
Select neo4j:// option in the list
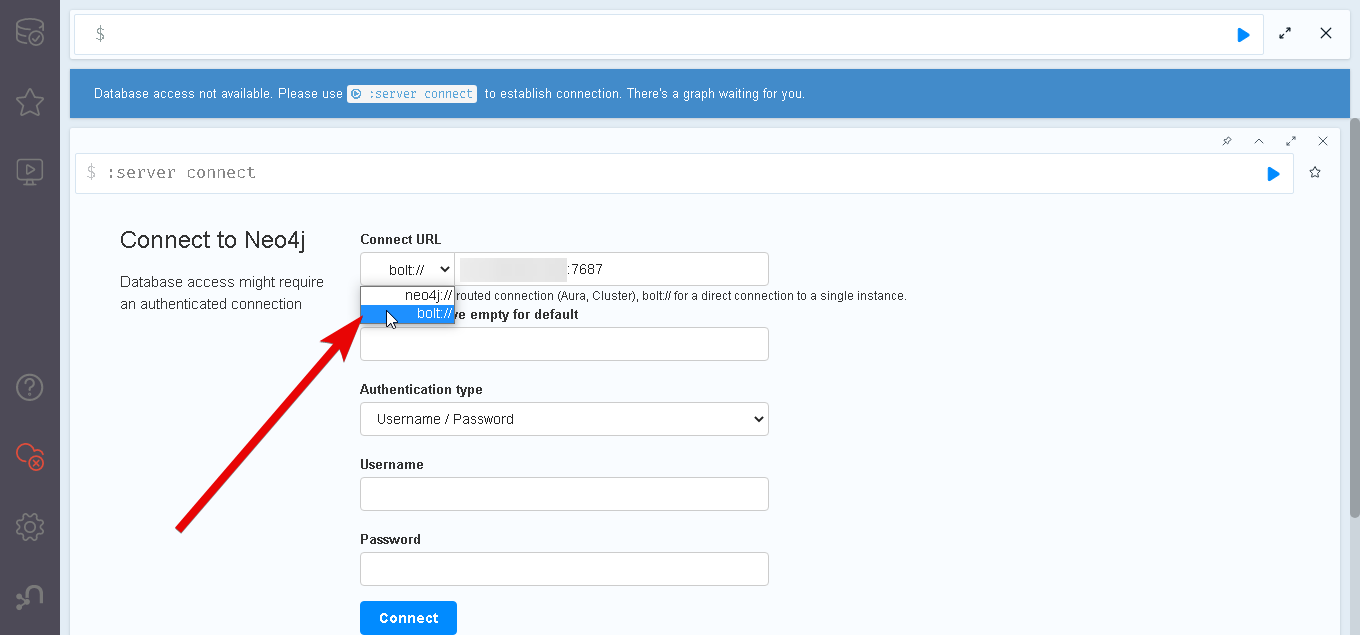tap(408, 296)
